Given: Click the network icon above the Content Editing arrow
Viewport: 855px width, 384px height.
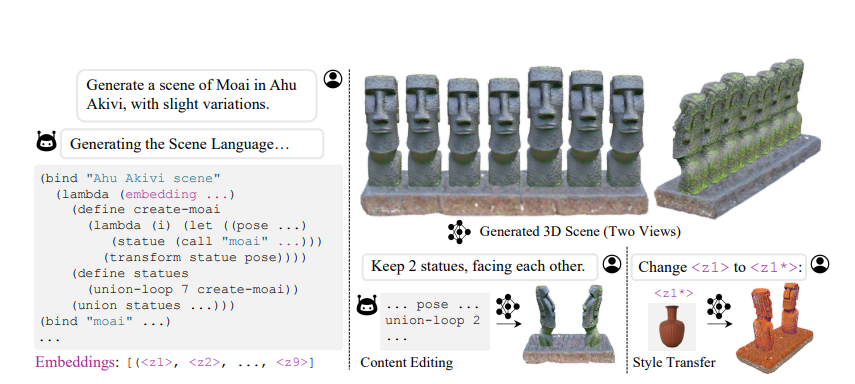Looking at the screenshot, I should (508, 307).
